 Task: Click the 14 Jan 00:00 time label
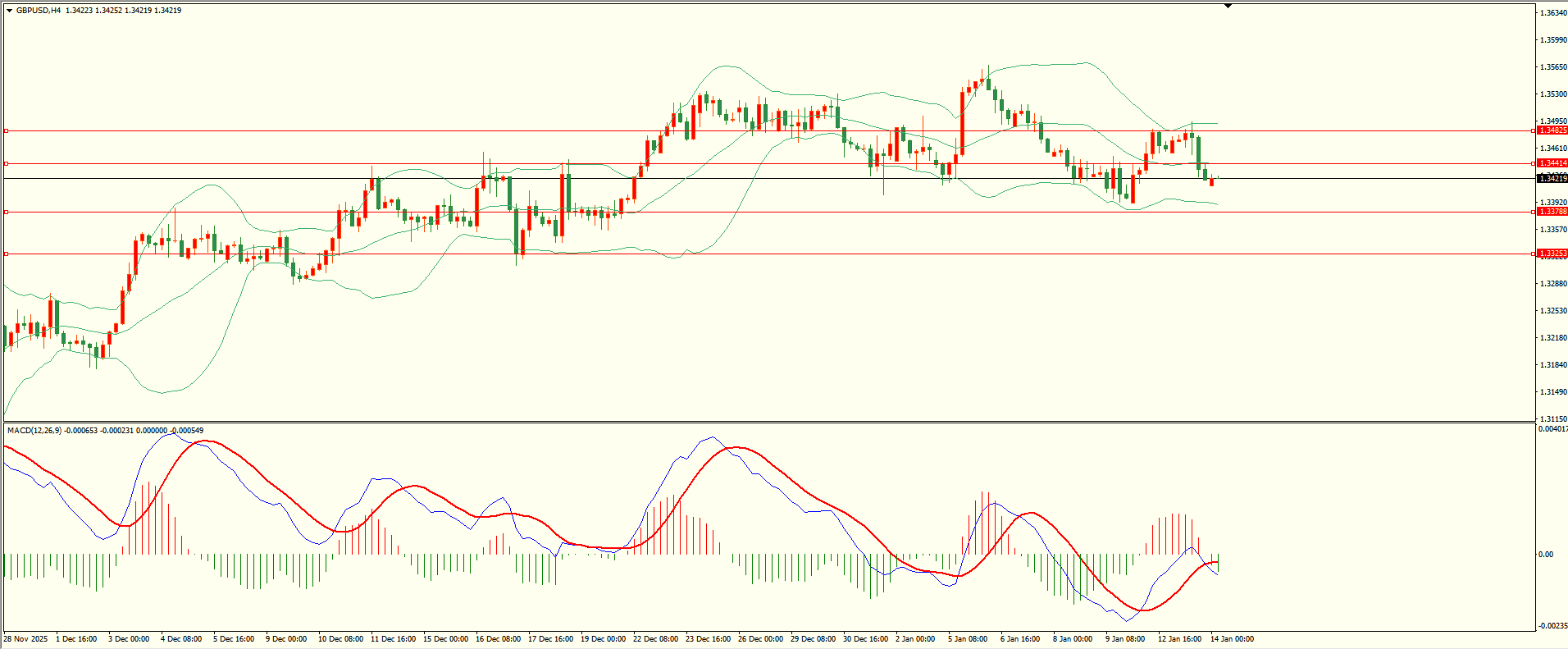[x=1232, y=638]
